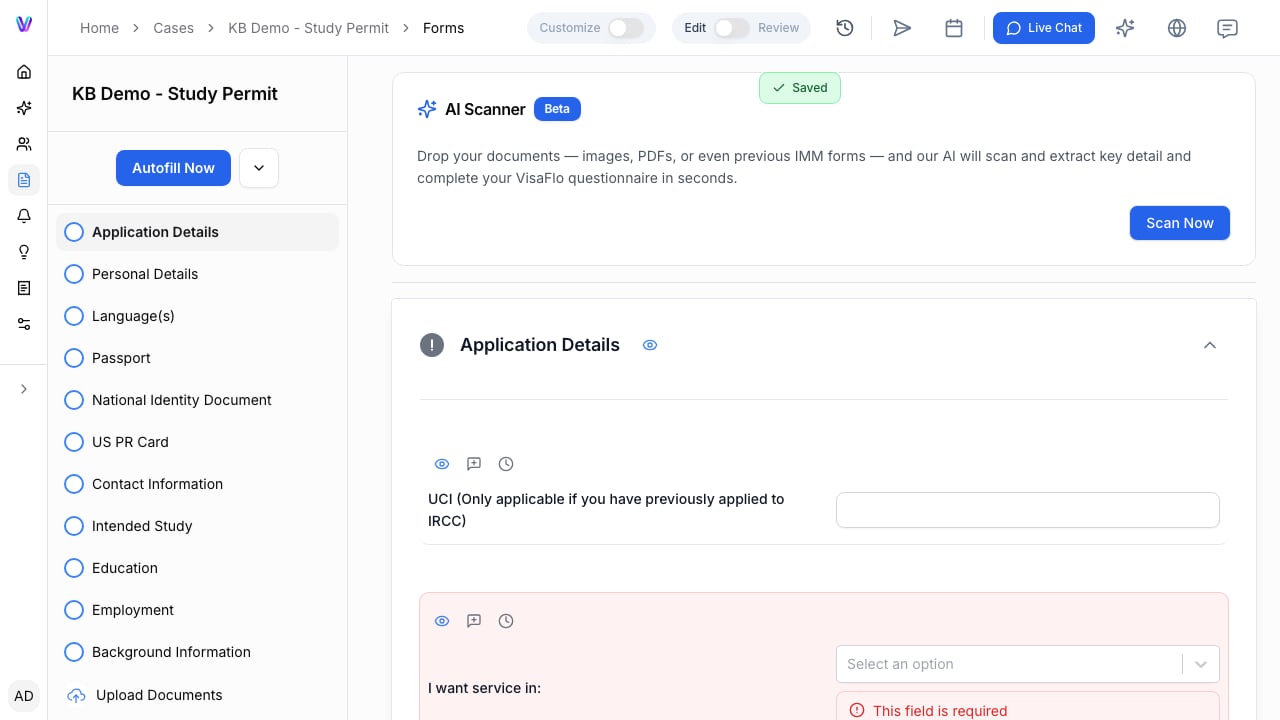The width and height of the screenshot is (1280, 720).
Task: Click the Saved status indicator
Action: [800, 88]
